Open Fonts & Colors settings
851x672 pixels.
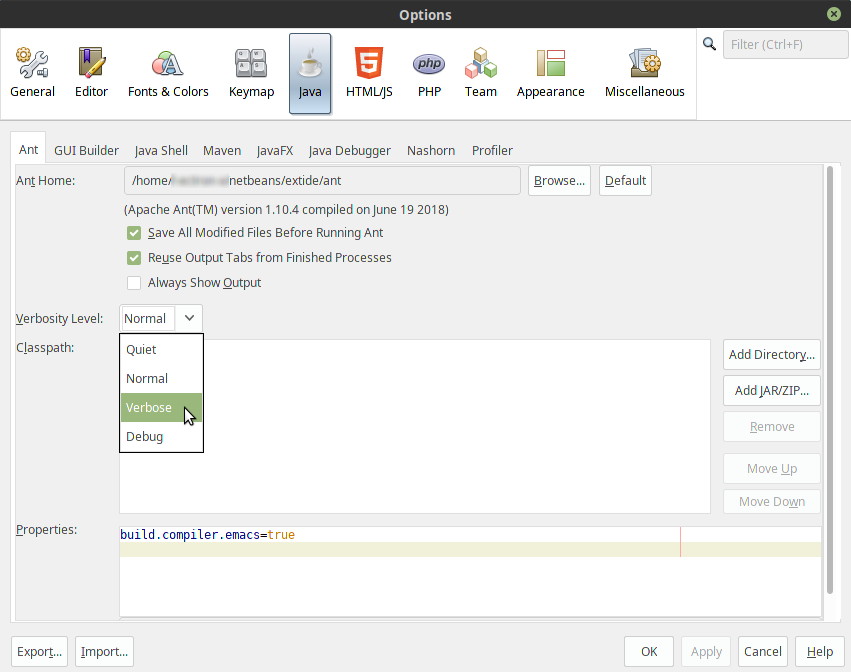[x=168, y=73]
